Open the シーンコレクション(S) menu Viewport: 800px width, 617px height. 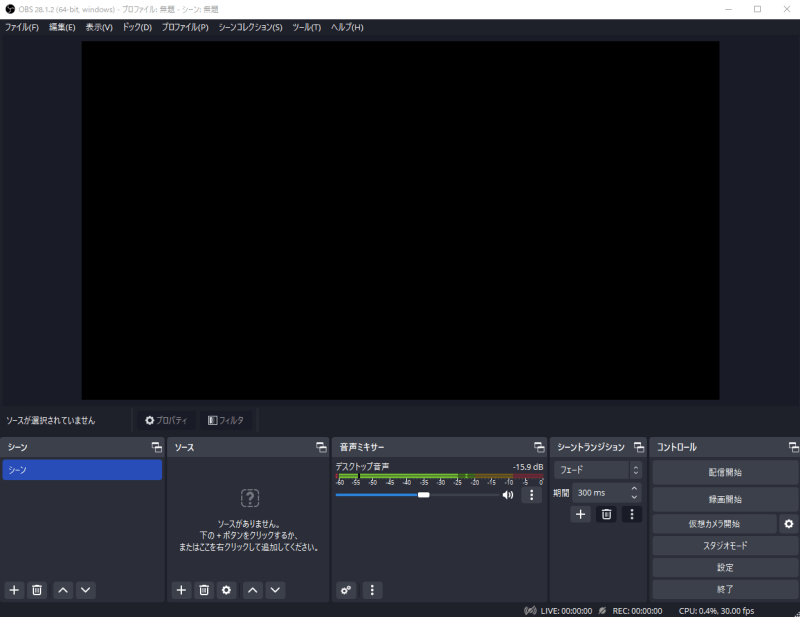click(250, 27)
